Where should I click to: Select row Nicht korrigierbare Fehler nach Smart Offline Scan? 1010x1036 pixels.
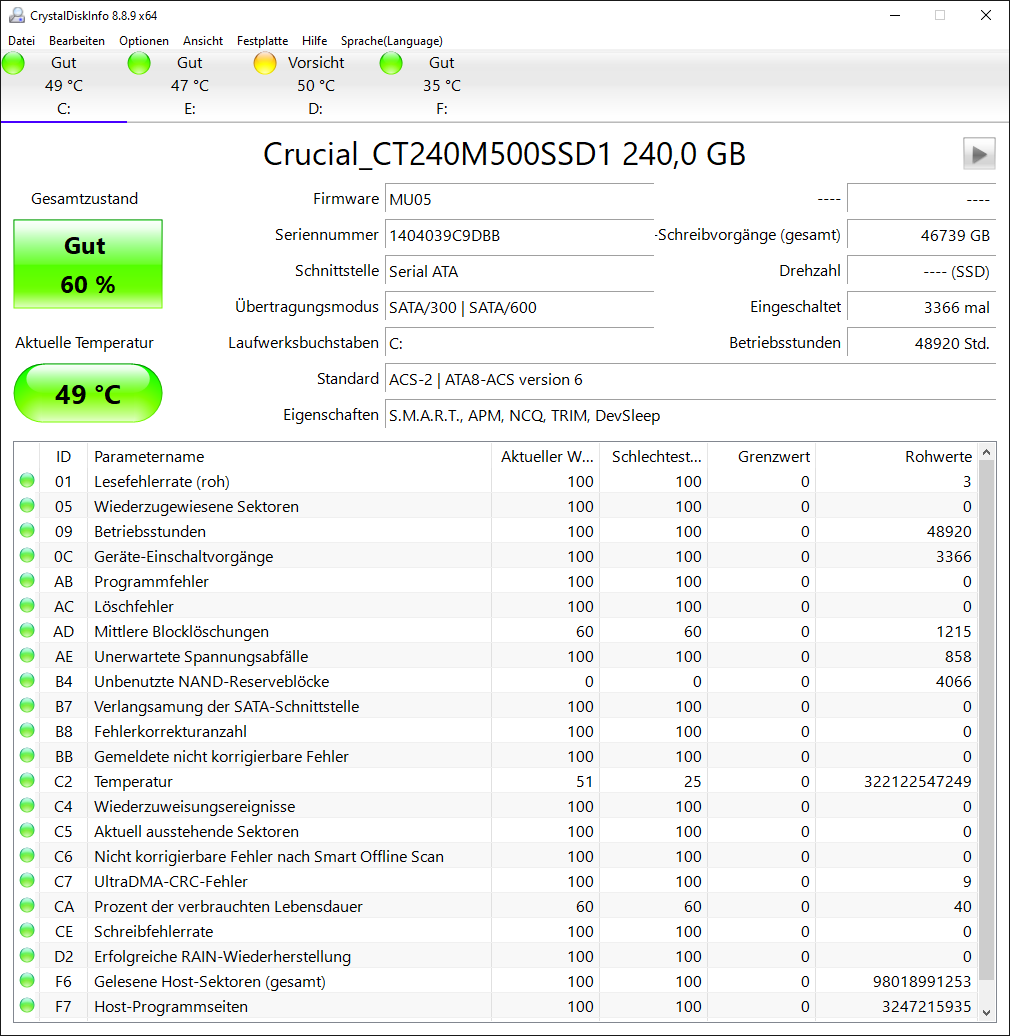[x=495, y=856]
